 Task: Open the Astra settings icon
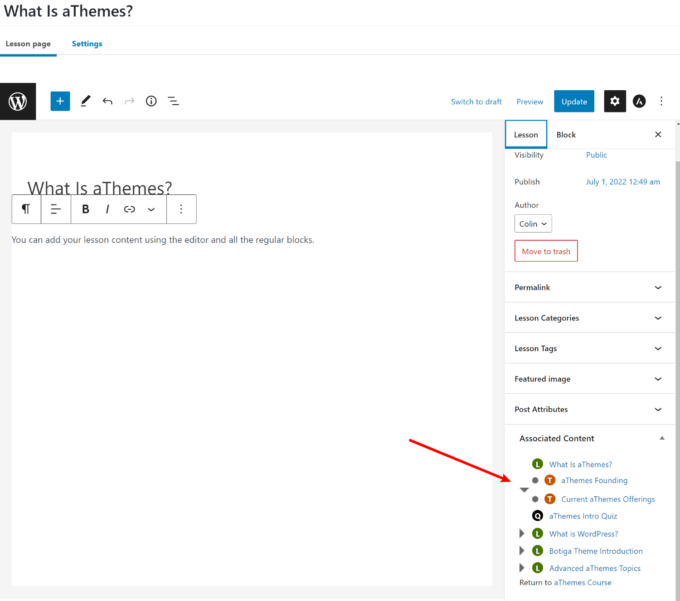pos(639,101)
